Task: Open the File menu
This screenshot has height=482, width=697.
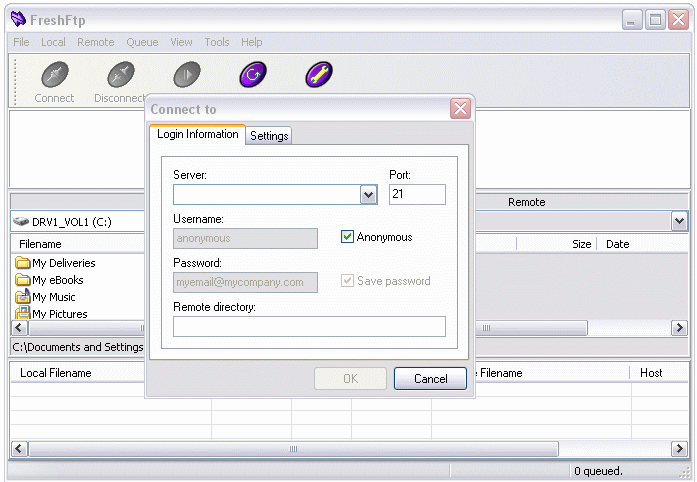Action: [21, 42]
